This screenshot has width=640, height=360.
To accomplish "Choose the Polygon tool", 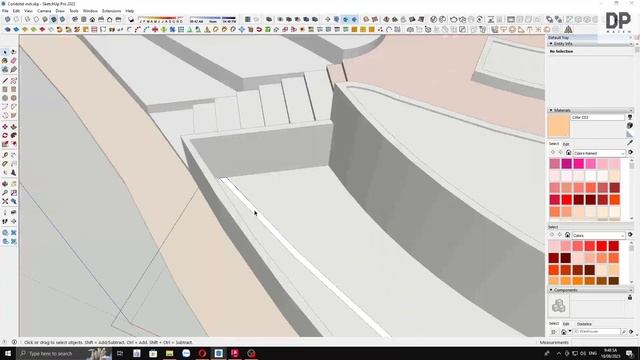I will [13, 98].
